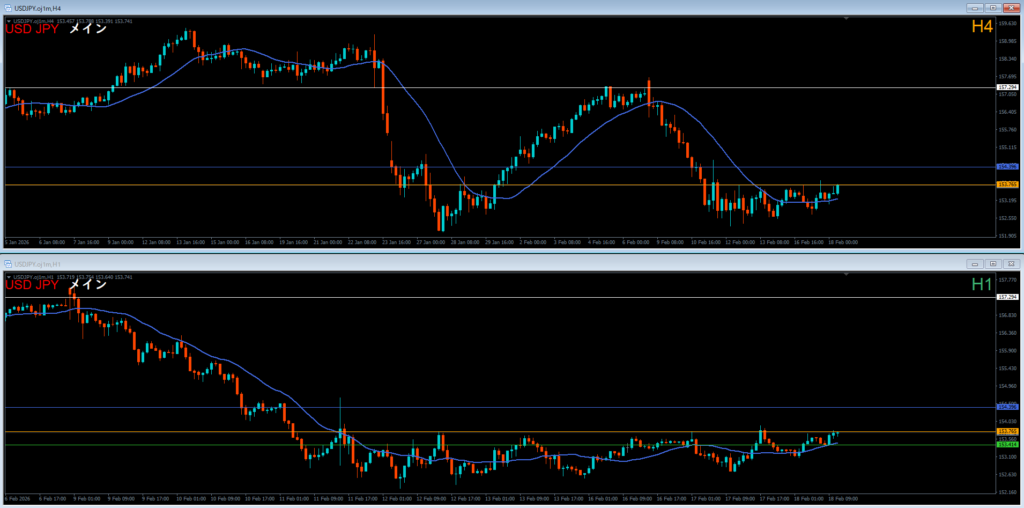Click the メイン label in H1 chart
This screenshot has width=1024, height=508.
[x=87, y=285]
